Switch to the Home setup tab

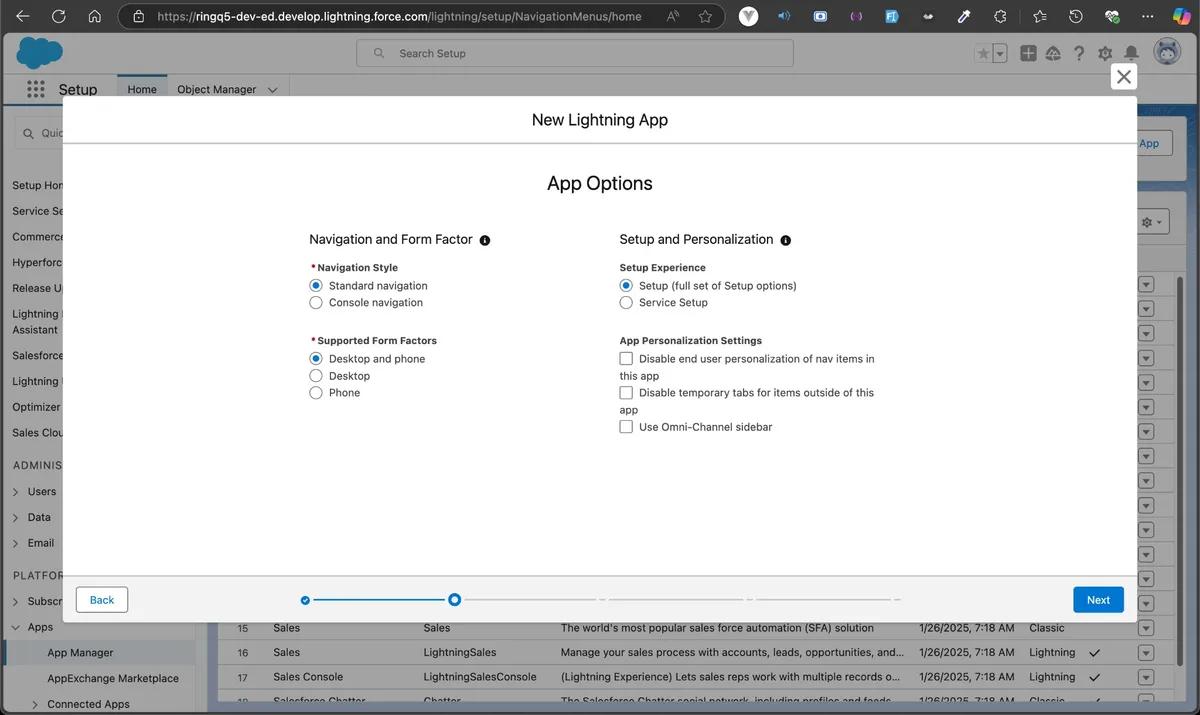click(x=142, y=89)
